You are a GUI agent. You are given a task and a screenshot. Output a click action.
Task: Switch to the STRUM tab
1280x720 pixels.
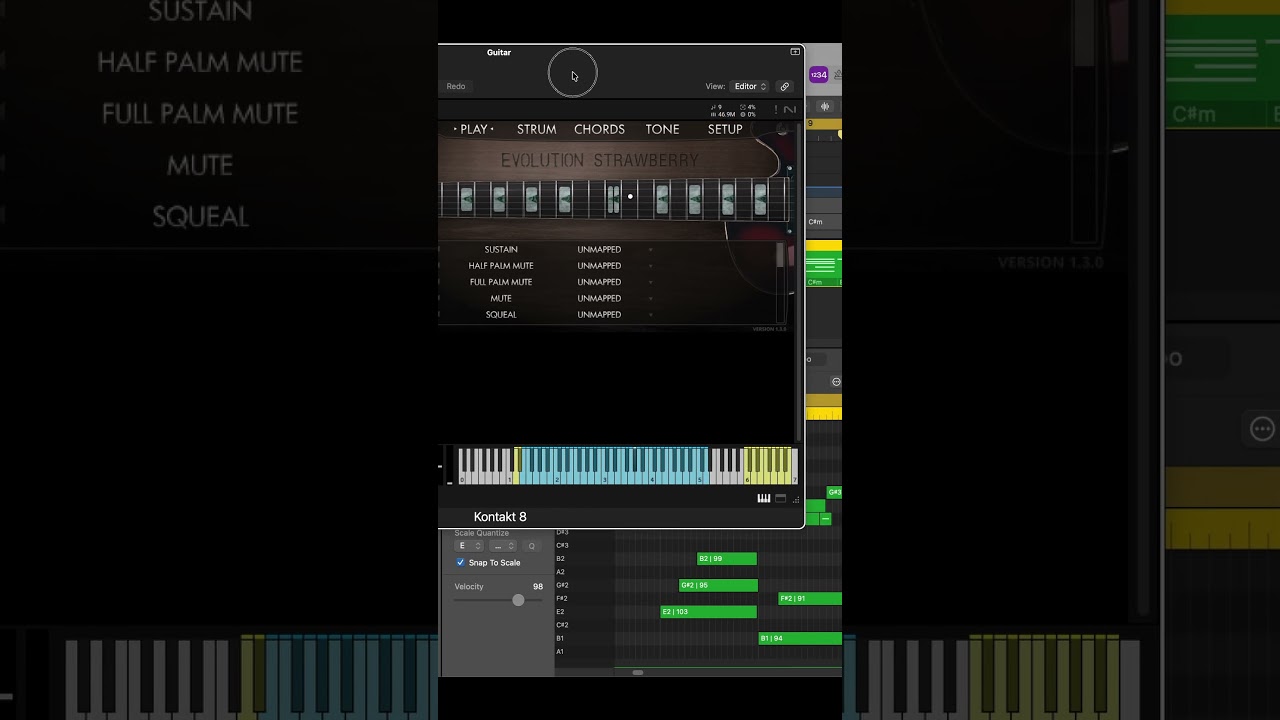pos(537,129)
